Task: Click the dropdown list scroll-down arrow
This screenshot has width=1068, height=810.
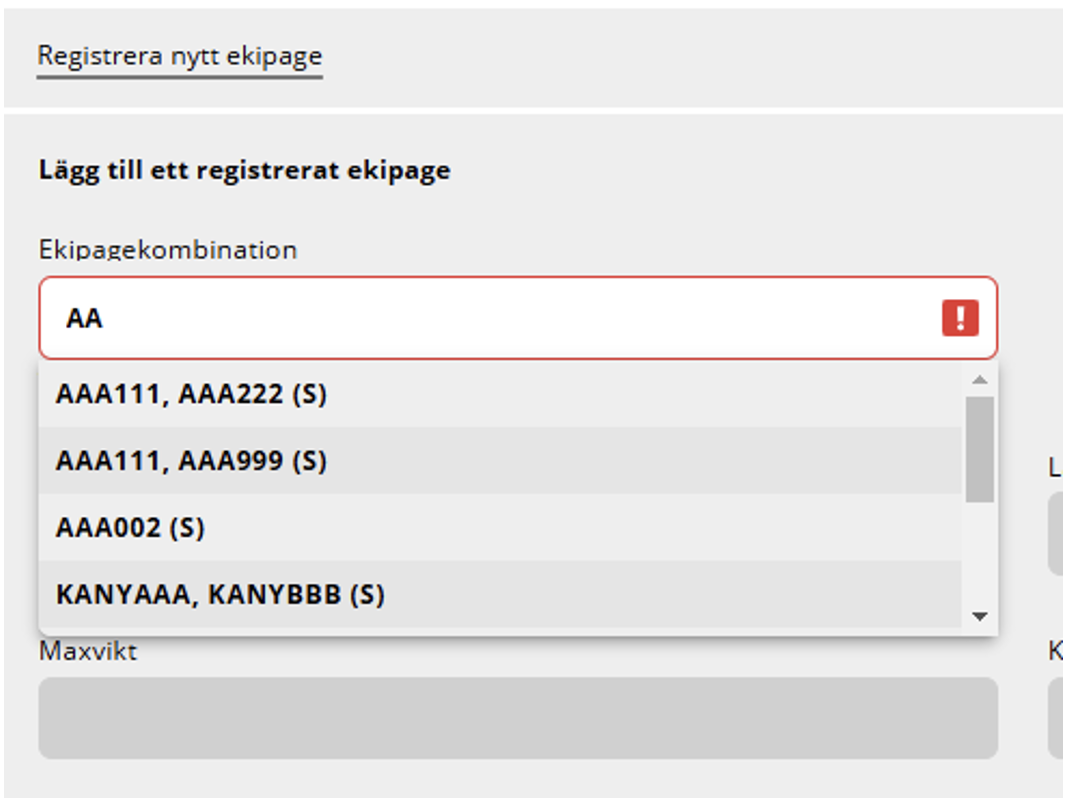Action: point(979,617)
